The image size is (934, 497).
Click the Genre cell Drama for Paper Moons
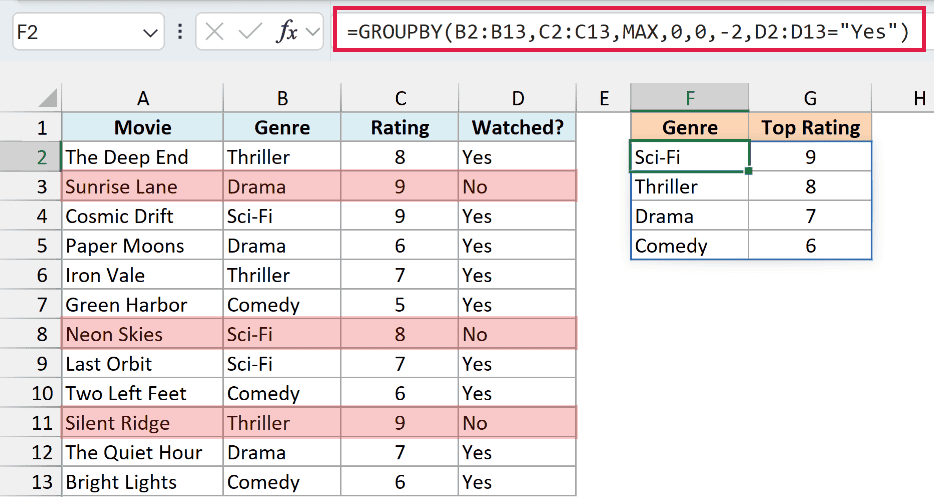[282, 246]
